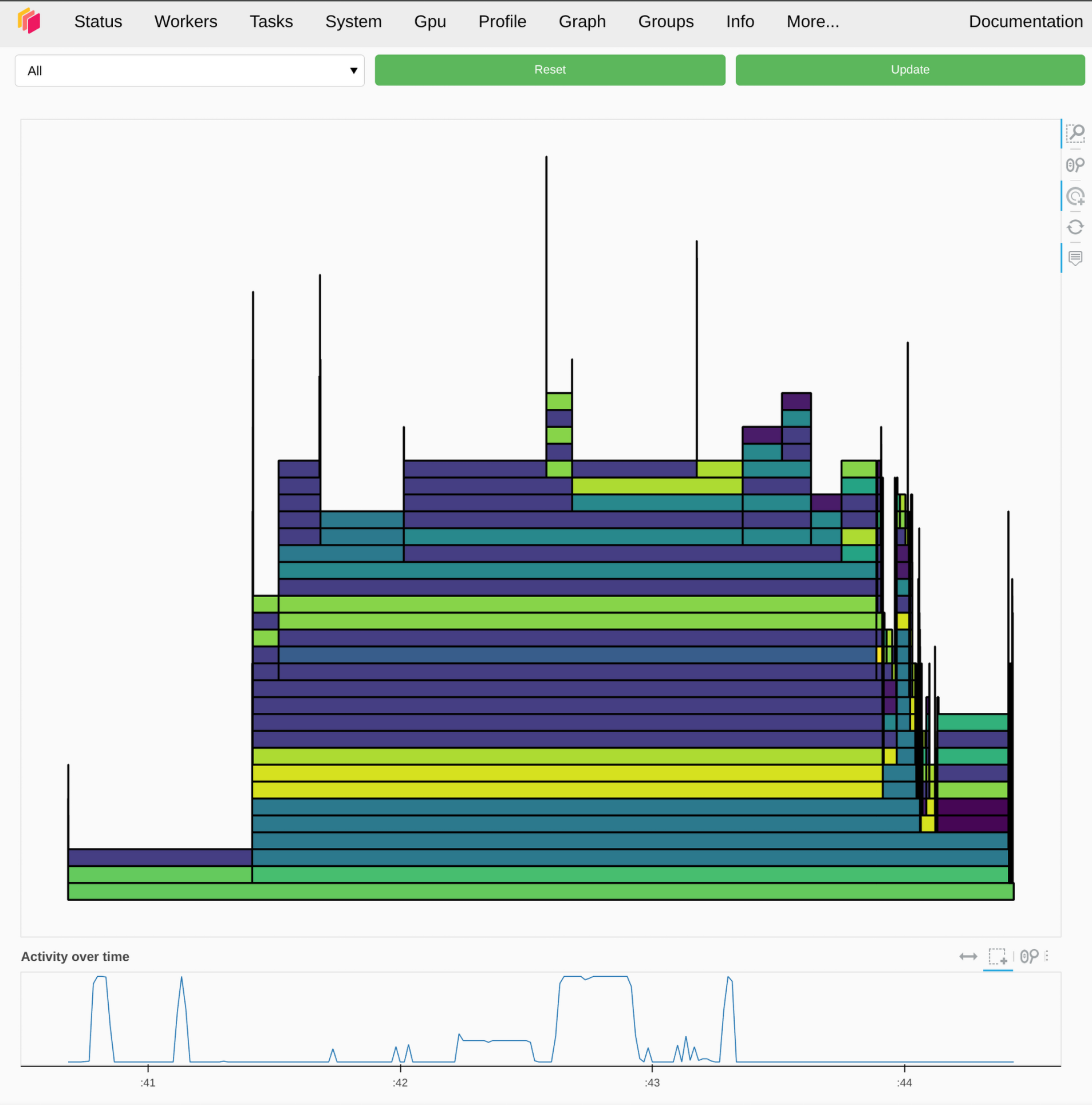Open the Documentation link
The image size is (1092, 1105).
[x=1025, y=21]
